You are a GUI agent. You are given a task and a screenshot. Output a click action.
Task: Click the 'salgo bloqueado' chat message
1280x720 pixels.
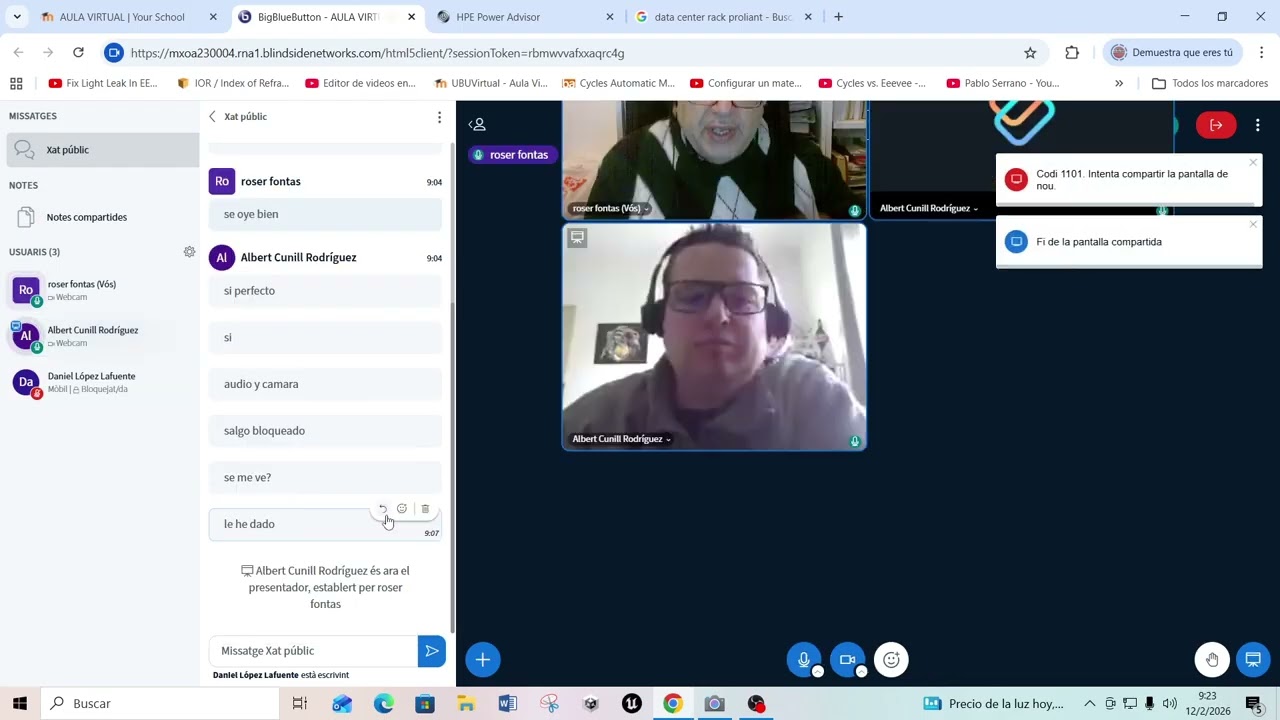click(x=325, y=431)
